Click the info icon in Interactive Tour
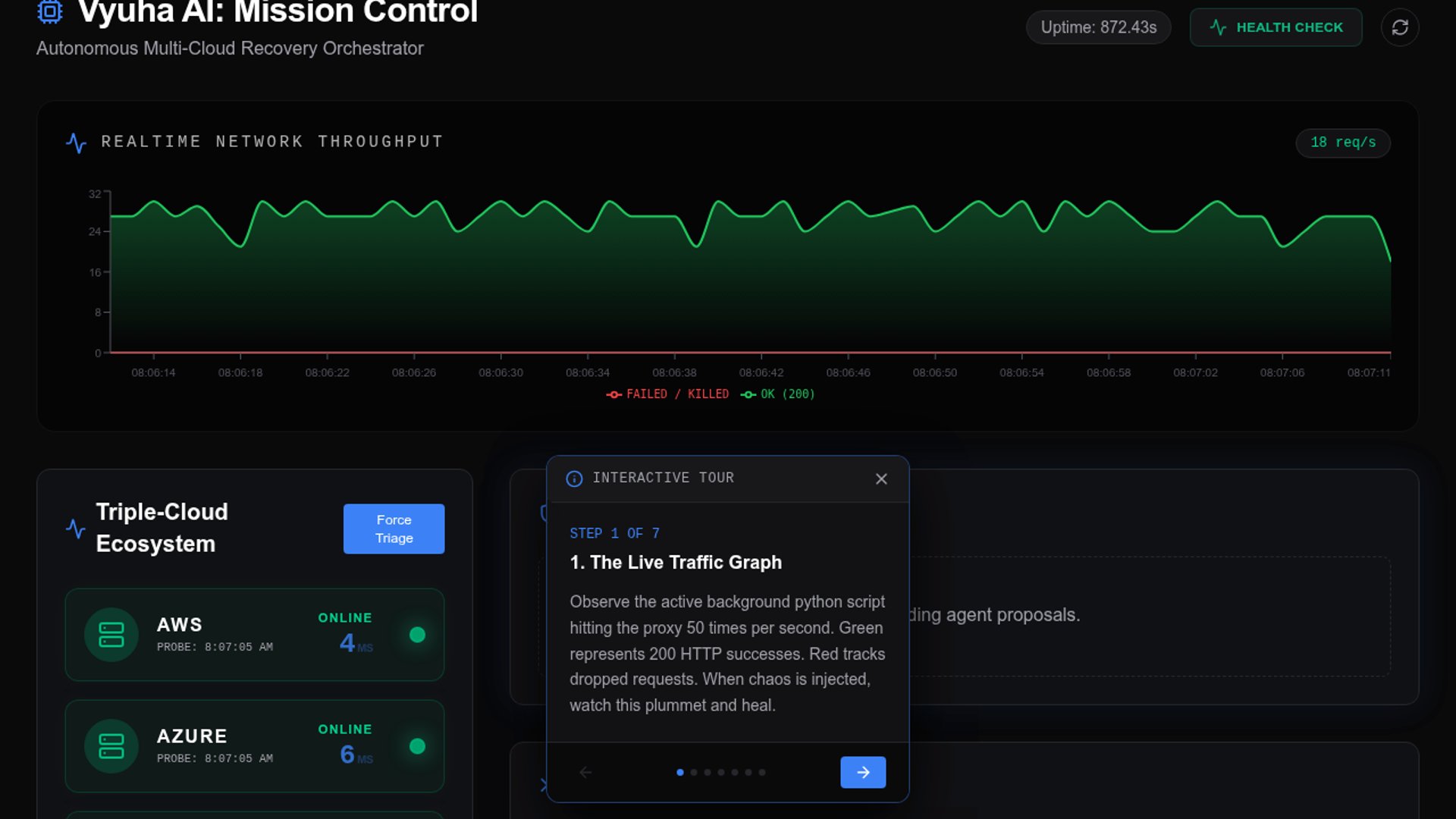The image size is (1456, 819). tap(574, 479)
